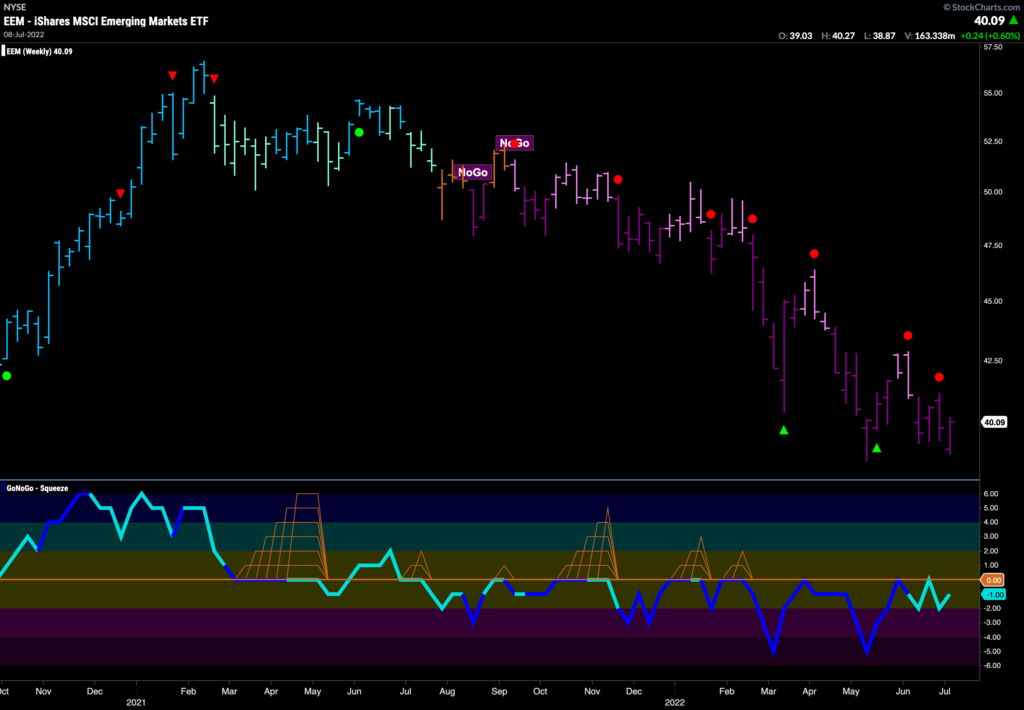Click the 6.00 oscillator axis label
The width and height of the screenshot is (1024, 710).
coord(991,494)
